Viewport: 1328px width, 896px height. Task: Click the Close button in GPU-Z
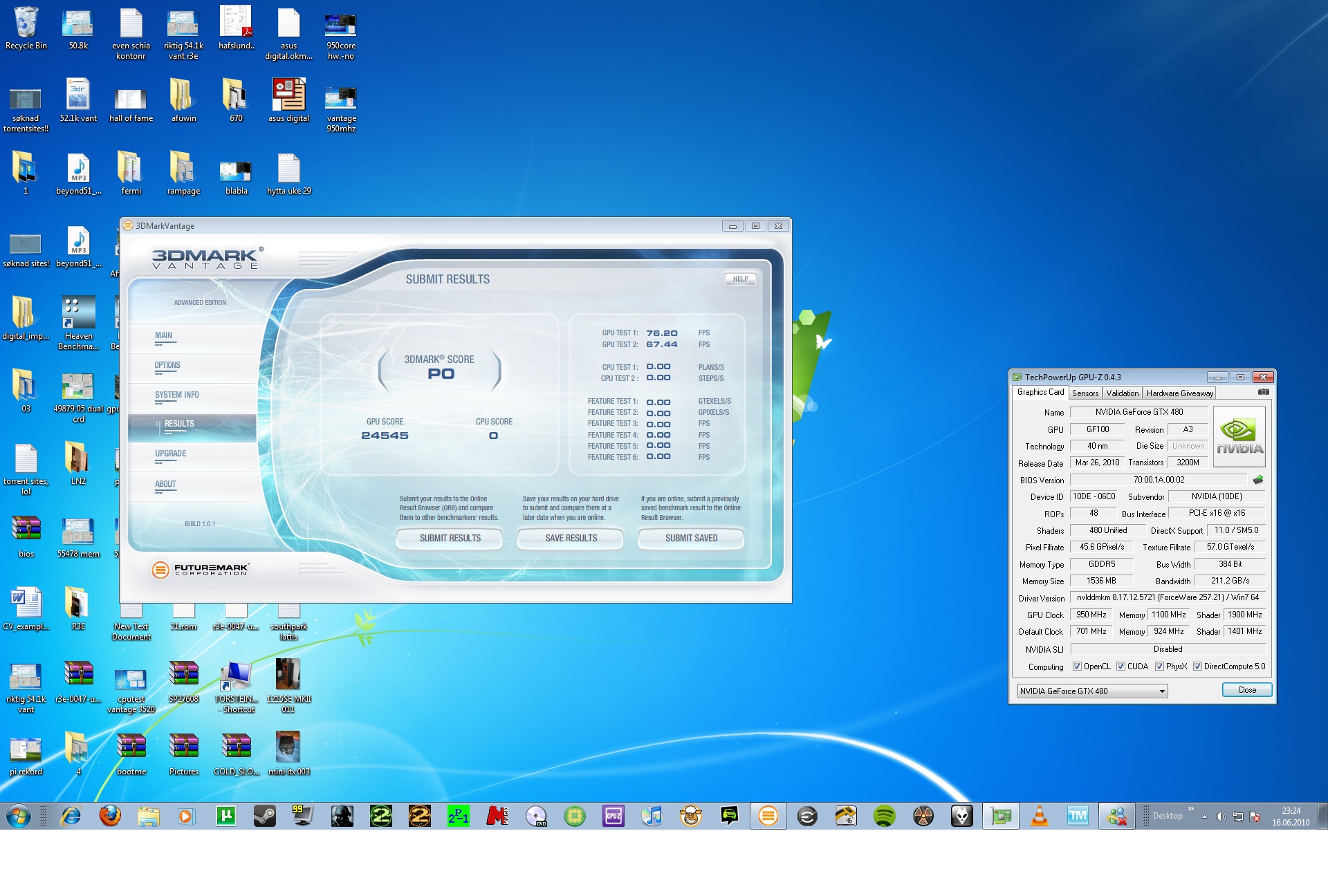(1246, 690)
